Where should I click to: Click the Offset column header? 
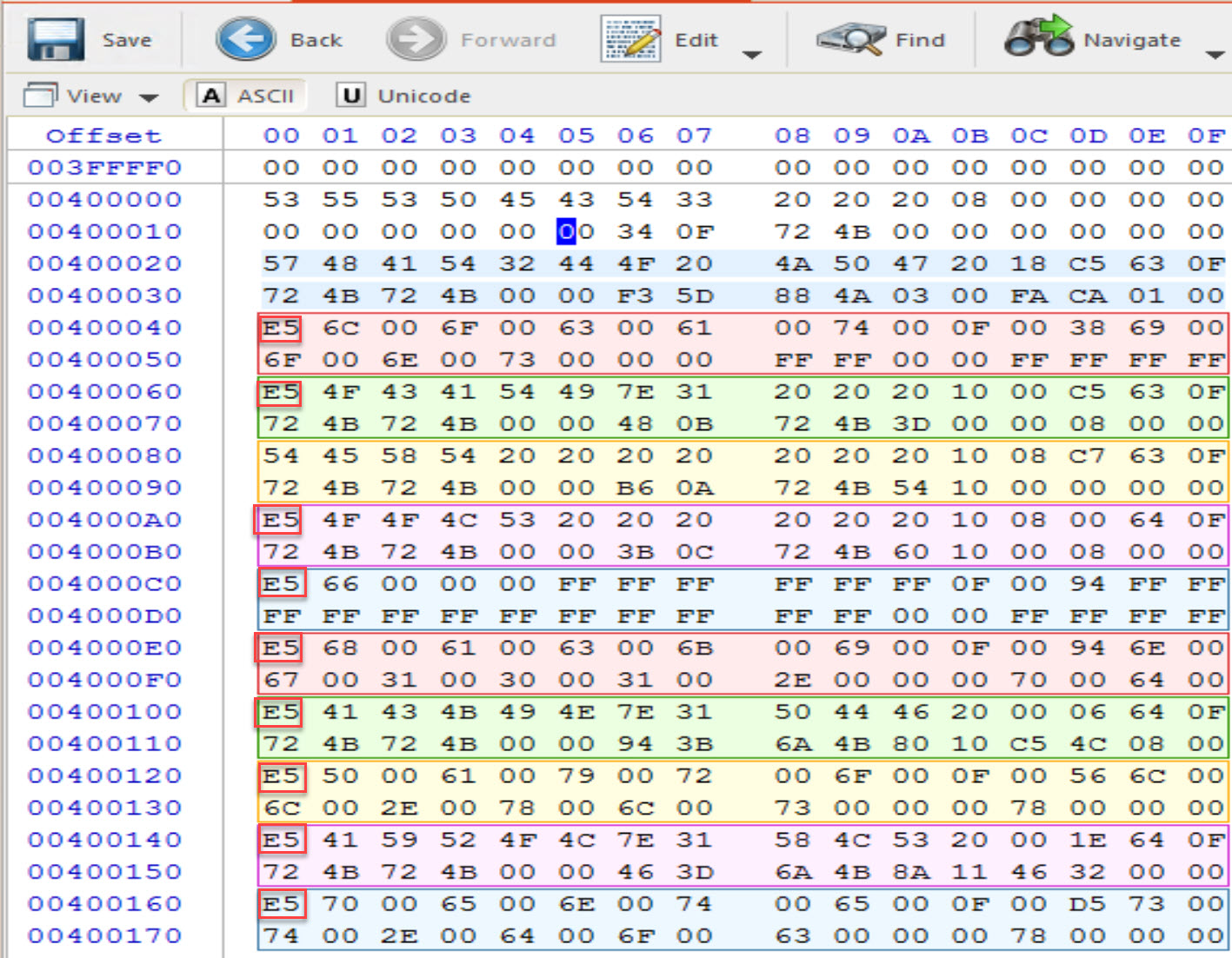(103, 136)
